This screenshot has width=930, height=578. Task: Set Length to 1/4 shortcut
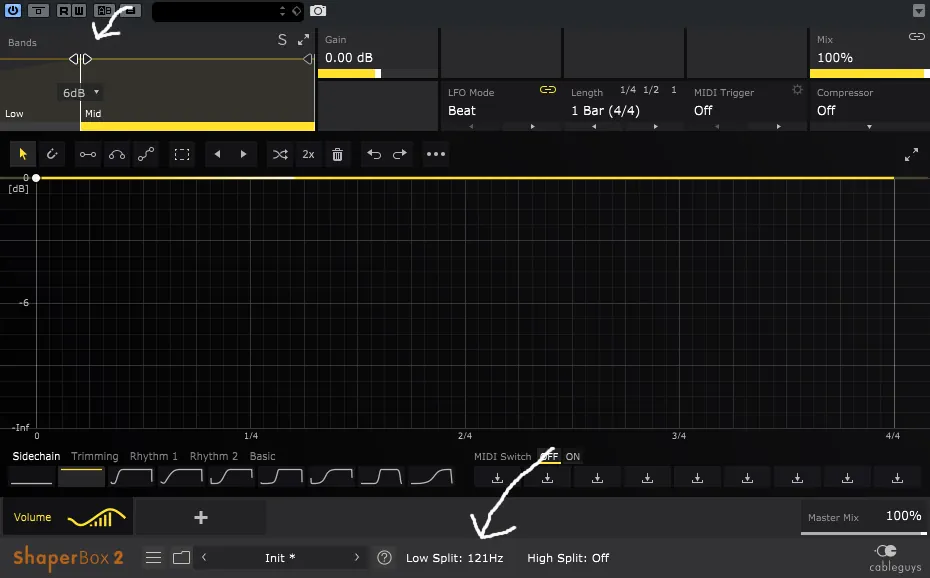[628, 90]
